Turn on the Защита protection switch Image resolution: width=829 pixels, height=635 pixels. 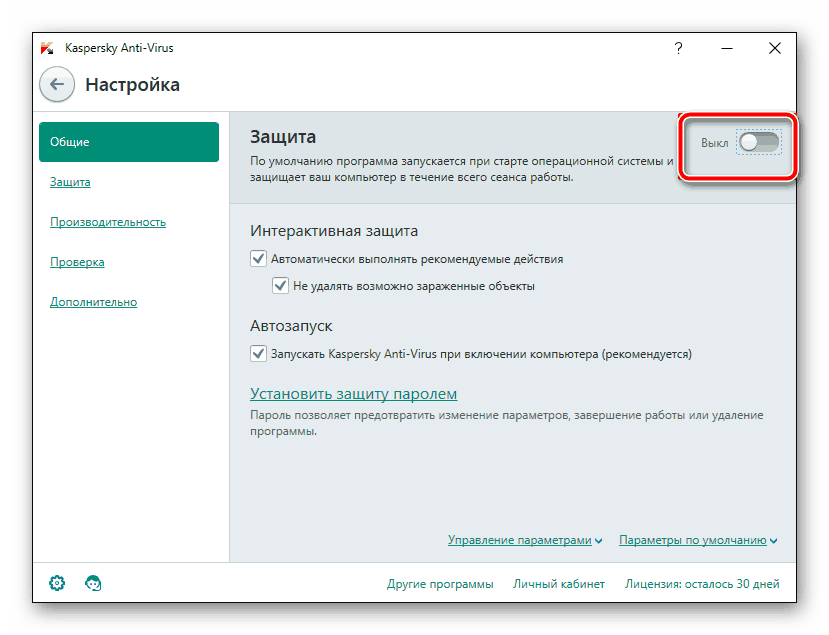(758, 143)
